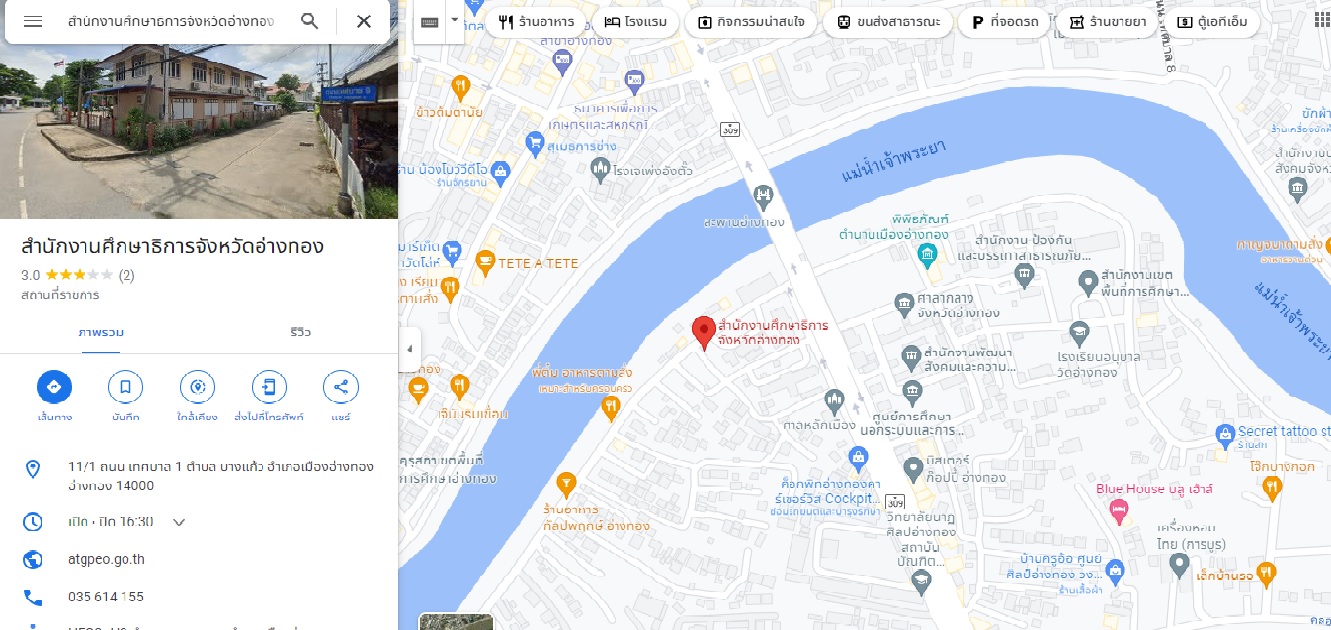Open the hamburger menu in search bar

pos(33,21)
